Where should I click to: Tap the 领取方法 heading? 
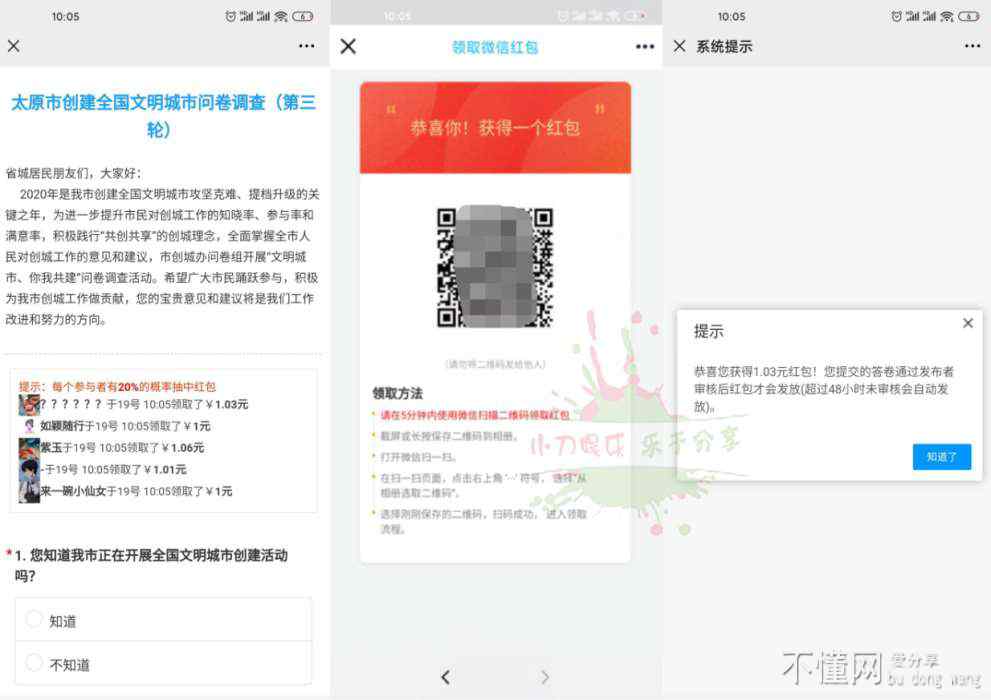(x=398, y=393)
